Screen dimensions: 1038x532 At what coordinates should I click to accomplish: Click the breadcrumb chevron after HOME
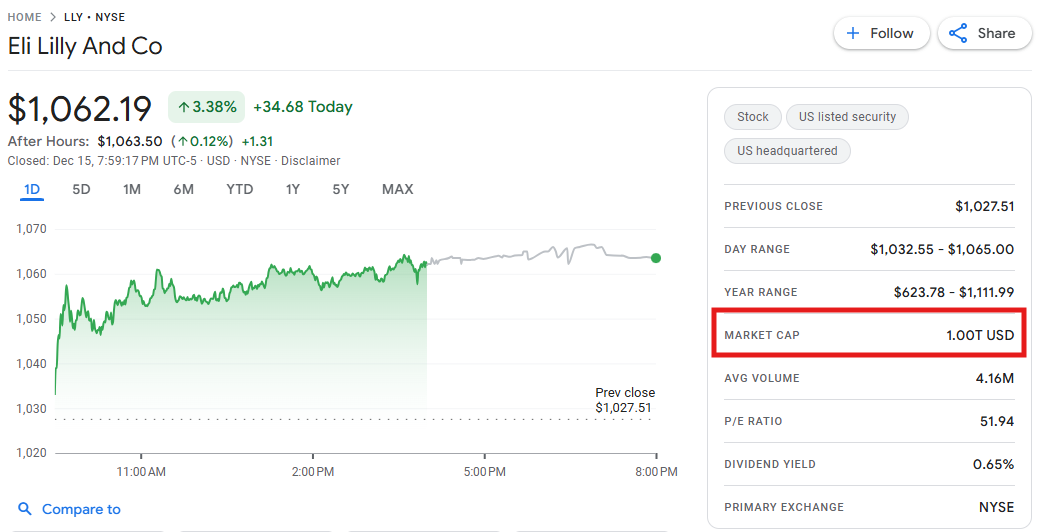[53, 17]
